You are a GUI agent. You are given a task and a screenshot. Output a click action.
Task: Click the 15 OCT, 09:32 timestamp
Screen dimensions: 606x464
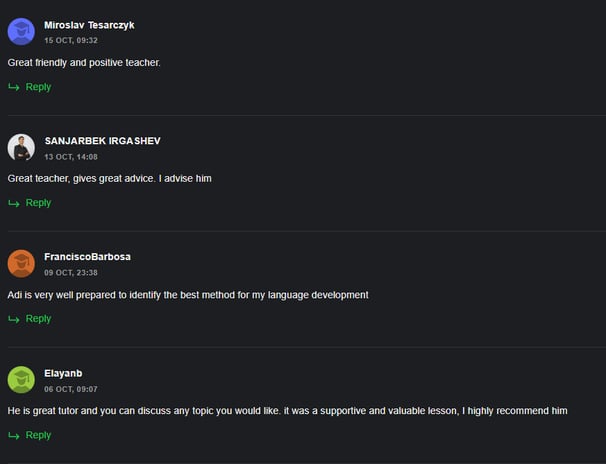[x=71, y=41]
